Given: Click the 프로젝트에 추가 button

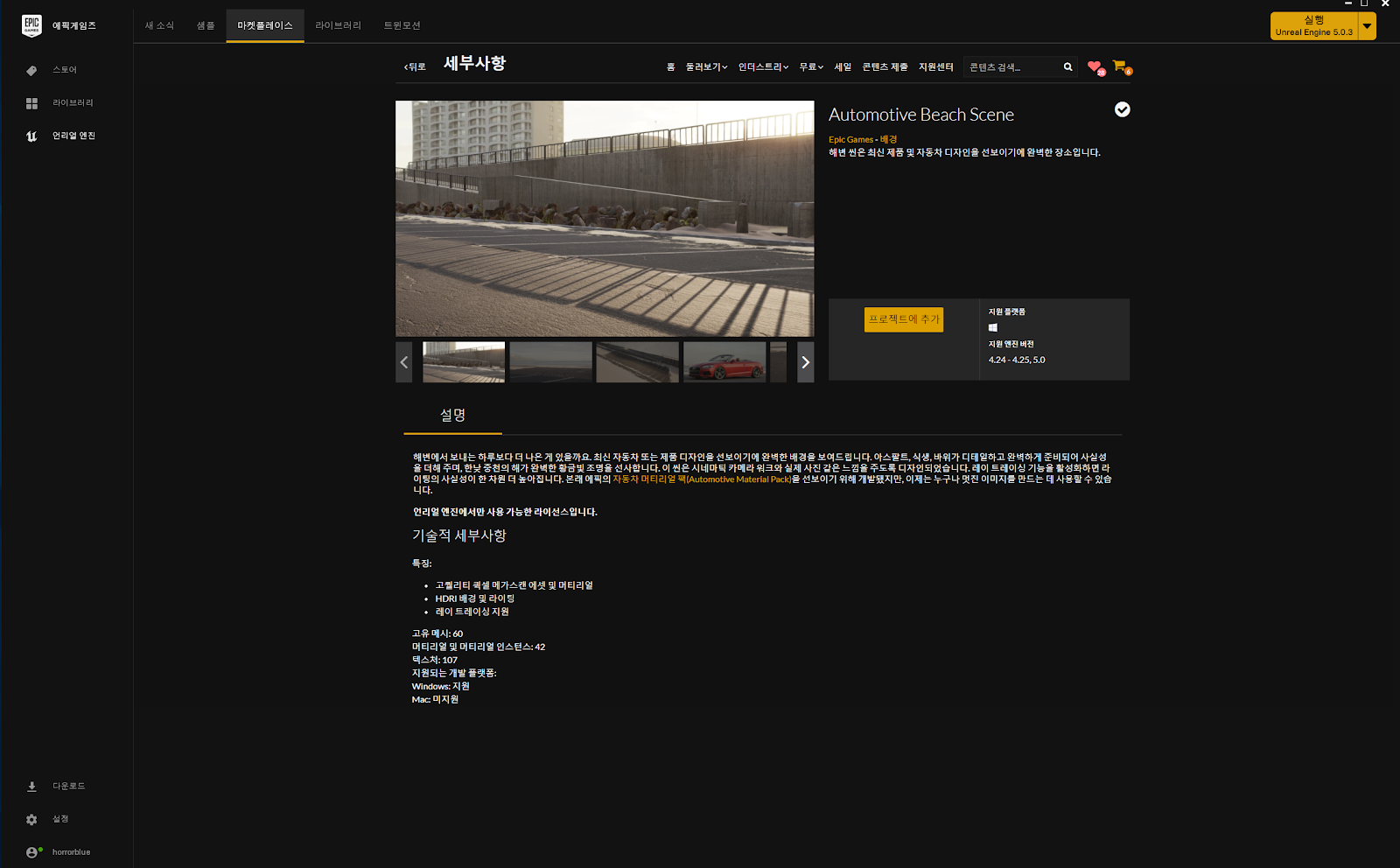Looking at the screenshot, I should pyautogui.click(x=904, y=319).
